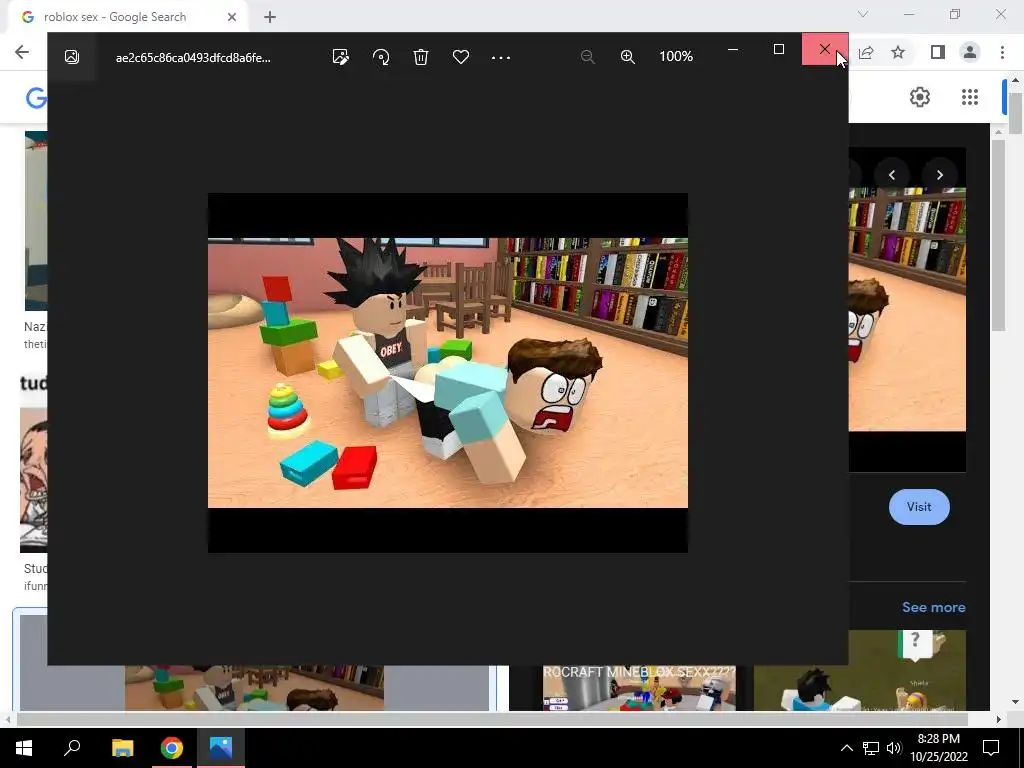Close the Google Search tab in Chrome
The image size is (1024, 768).
click(232, 17)
